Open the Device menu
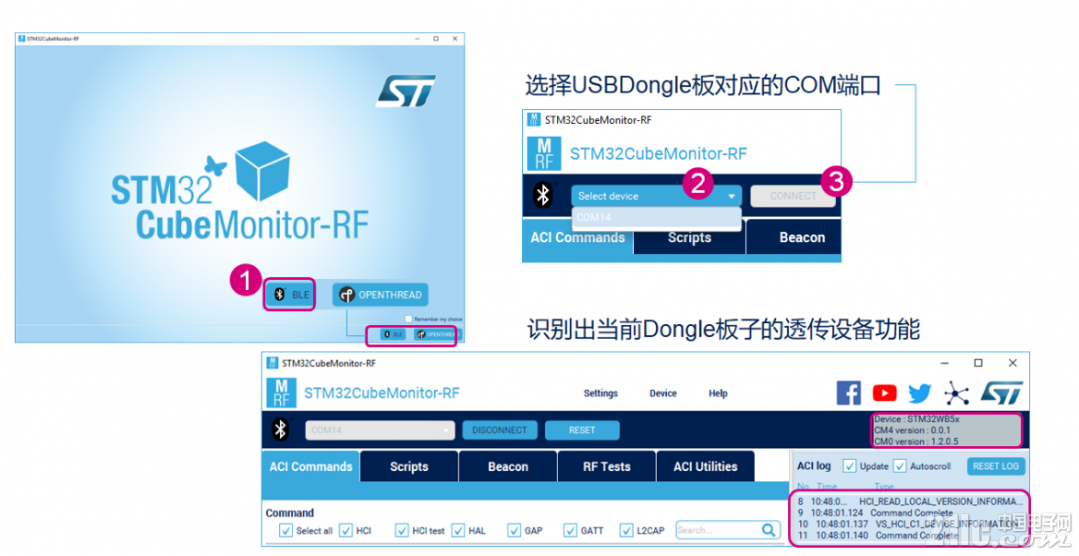The width and height of the screenshot is (1079, 556). coord(663,394)
